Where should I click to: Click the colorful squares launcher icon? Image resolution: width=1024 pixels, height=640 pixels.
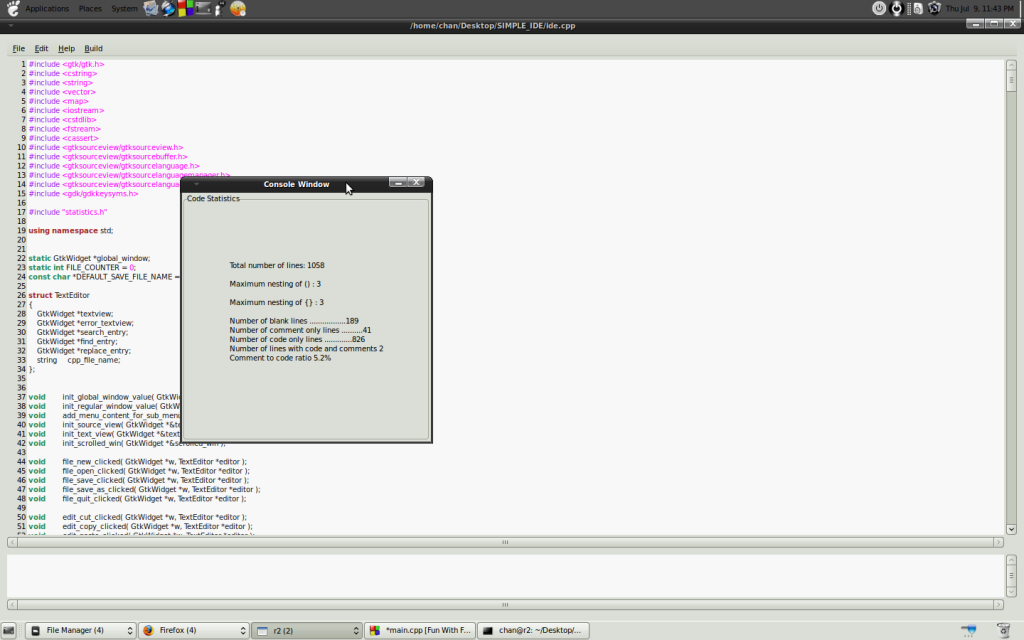(x=186, y=8)
